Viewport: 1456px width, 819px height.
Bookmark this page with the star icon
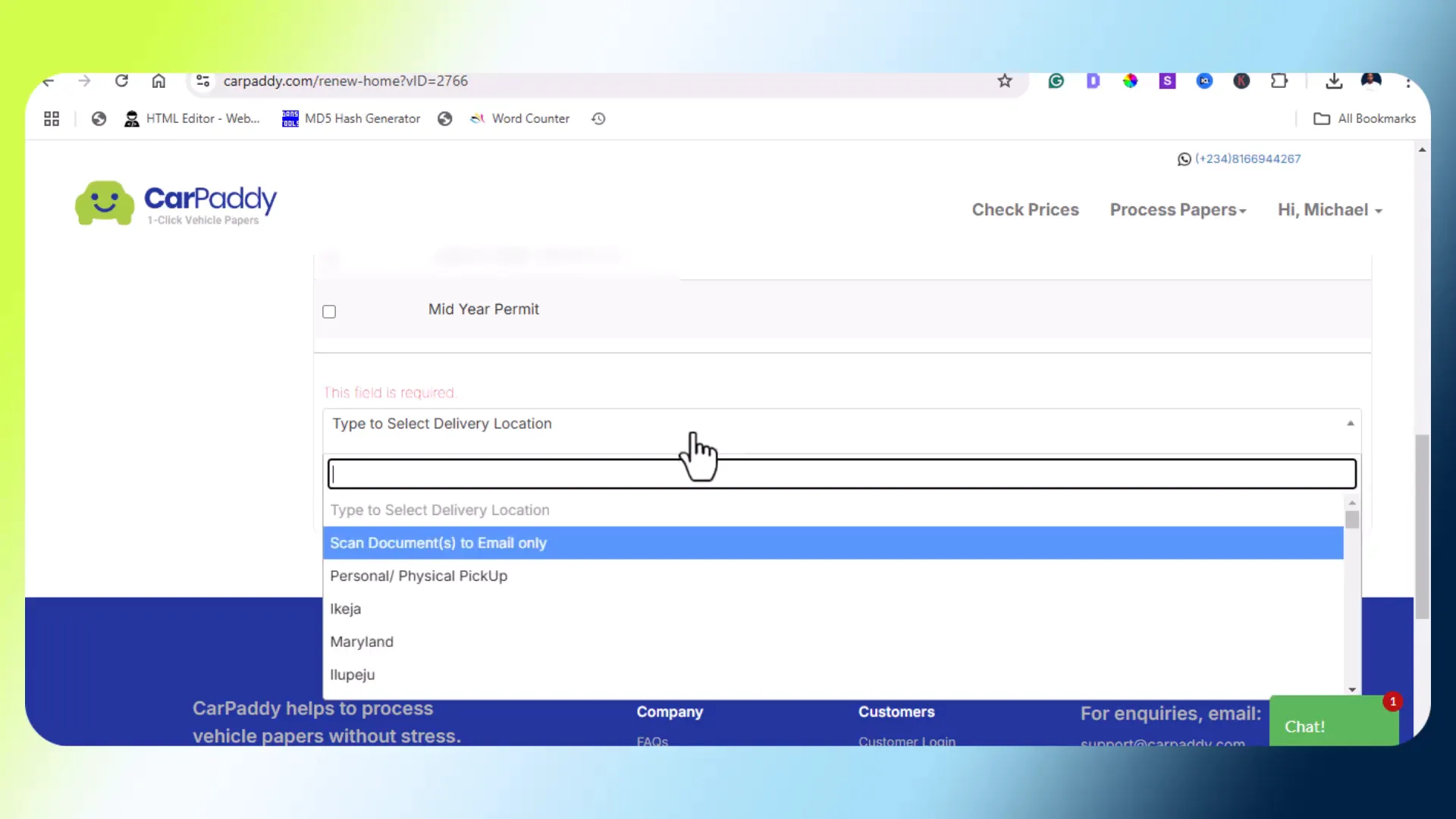pyautogui.click(x=1005, y=81)
